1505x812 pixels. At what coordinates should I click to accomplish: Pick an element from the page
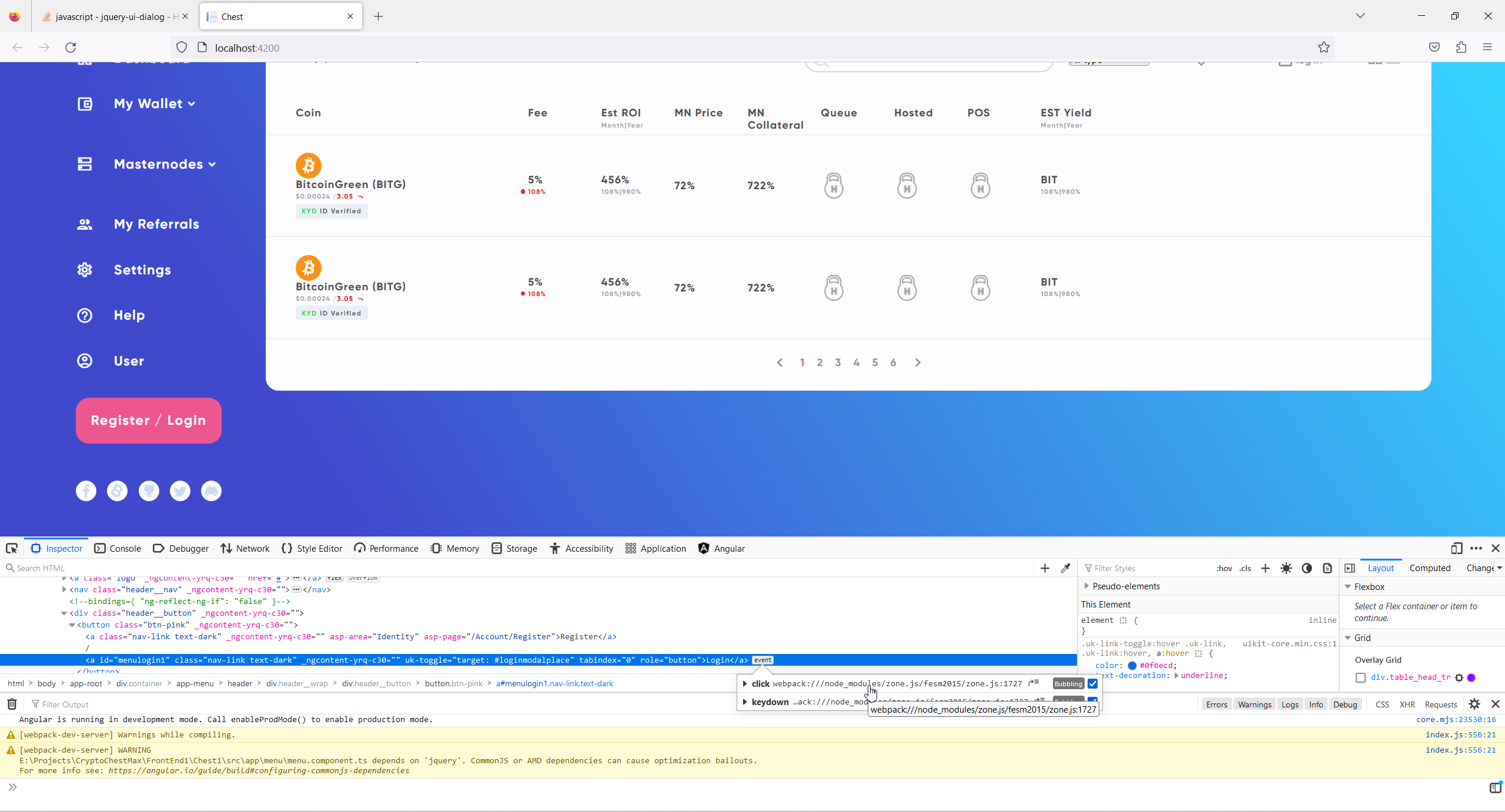[x=12, y=548]
